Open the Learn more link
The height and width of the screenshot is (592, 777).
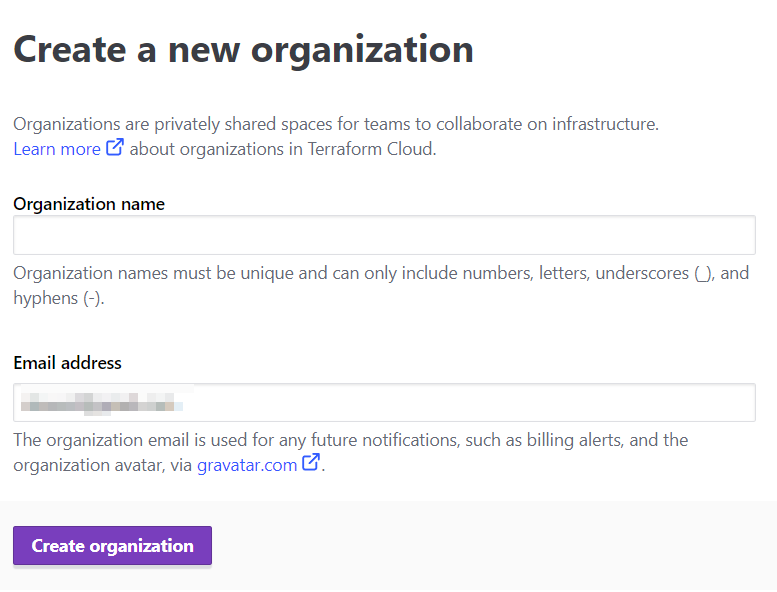coord(57,149)
